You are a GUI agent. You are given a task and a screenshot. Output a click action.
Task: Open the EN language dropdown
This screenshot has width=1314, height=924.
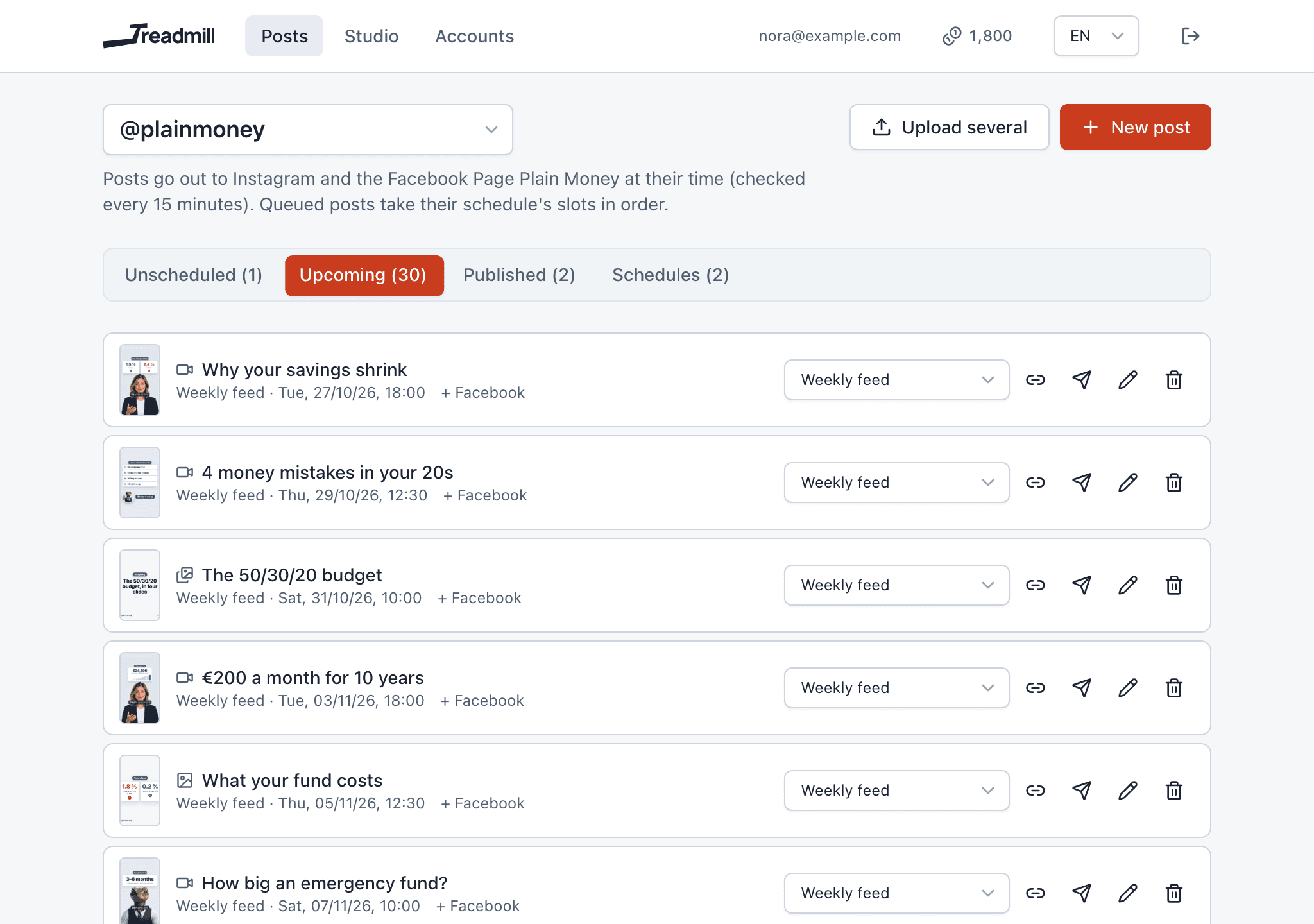1096,36
